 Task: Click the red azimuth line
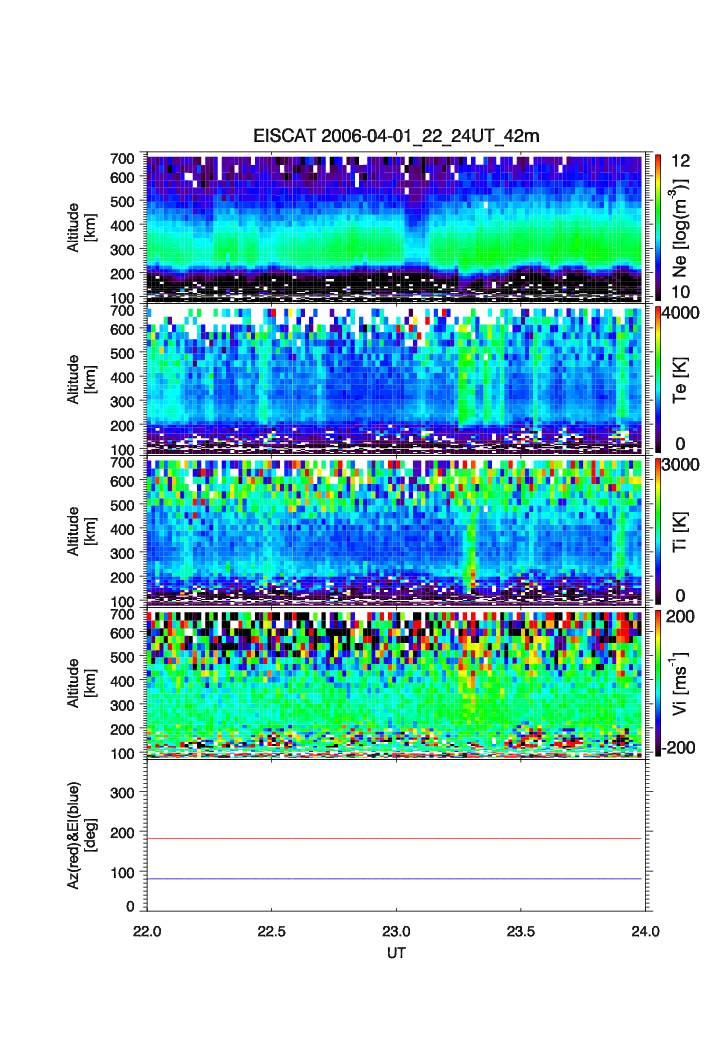click(x=394, y=838)
